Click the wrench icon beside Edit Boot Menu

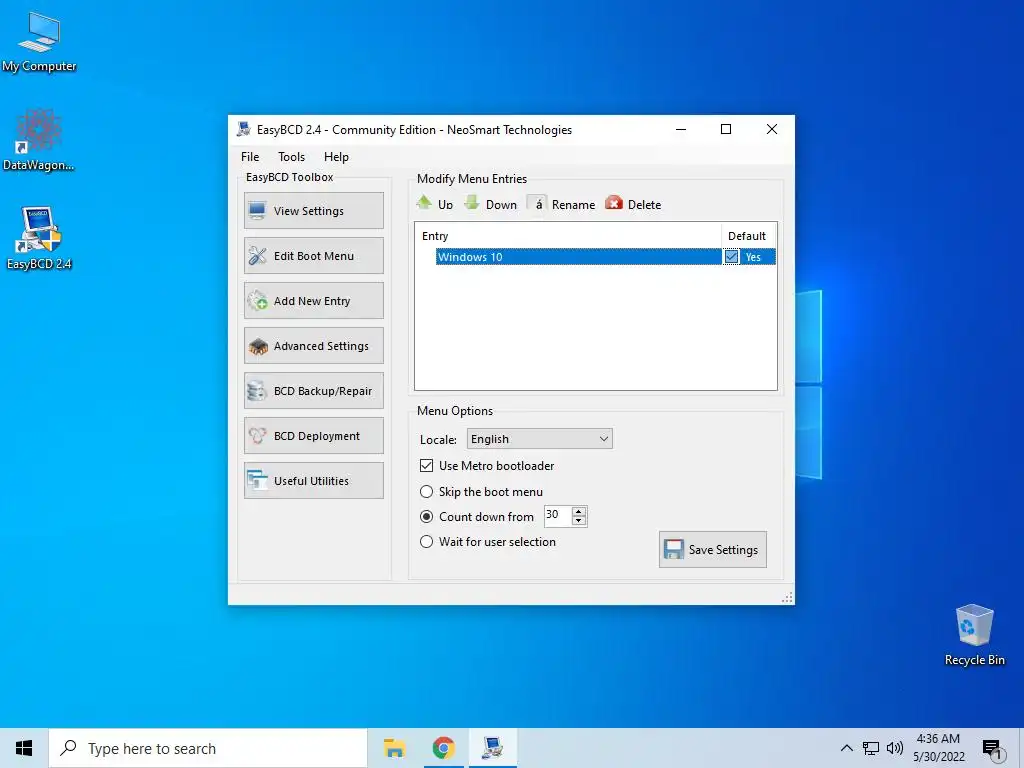[x=257, y=255]
